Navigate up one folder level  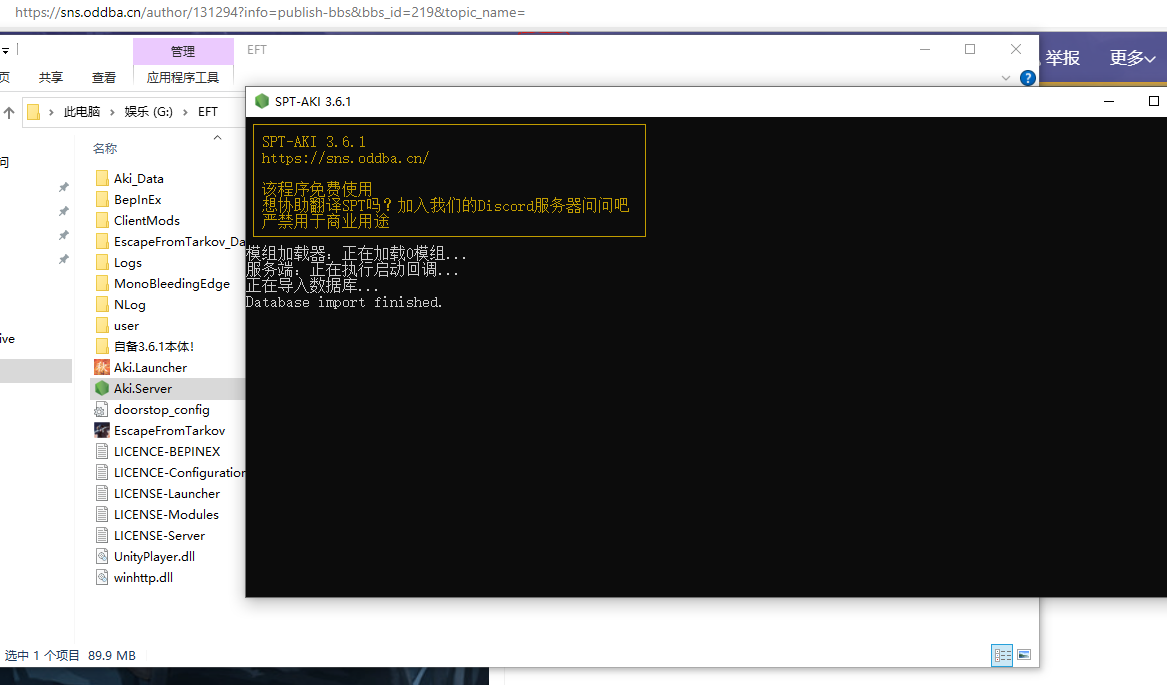tap(9, 112)
